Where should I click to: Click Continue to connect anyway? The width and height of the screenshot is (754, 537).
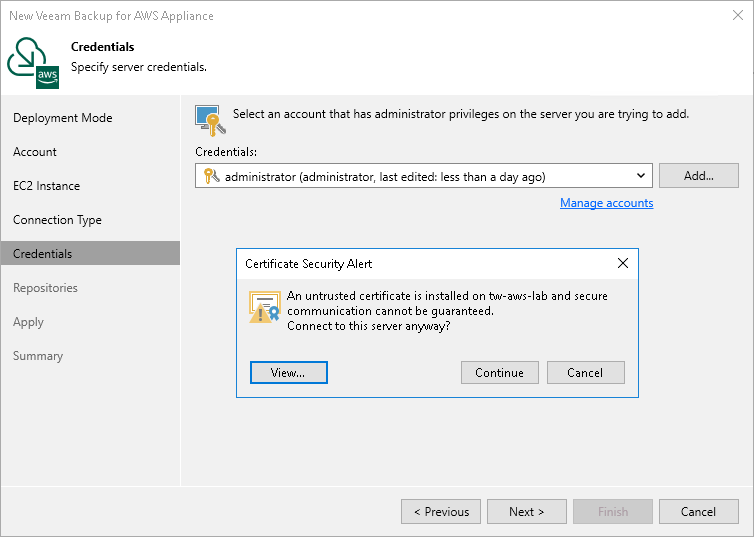[x=499, y=373]
